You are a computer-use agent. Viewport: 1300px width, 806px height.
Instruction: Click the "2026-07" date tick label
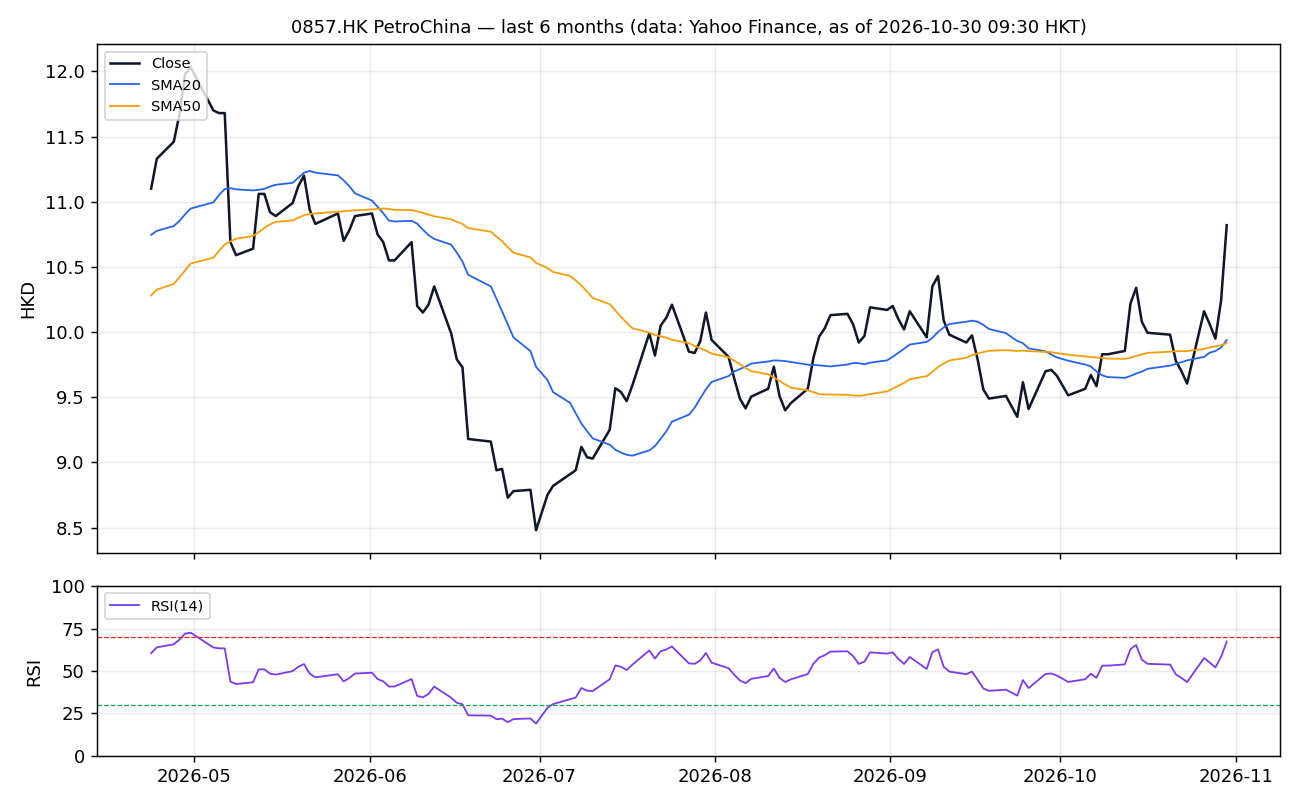[x=540, y=777]
